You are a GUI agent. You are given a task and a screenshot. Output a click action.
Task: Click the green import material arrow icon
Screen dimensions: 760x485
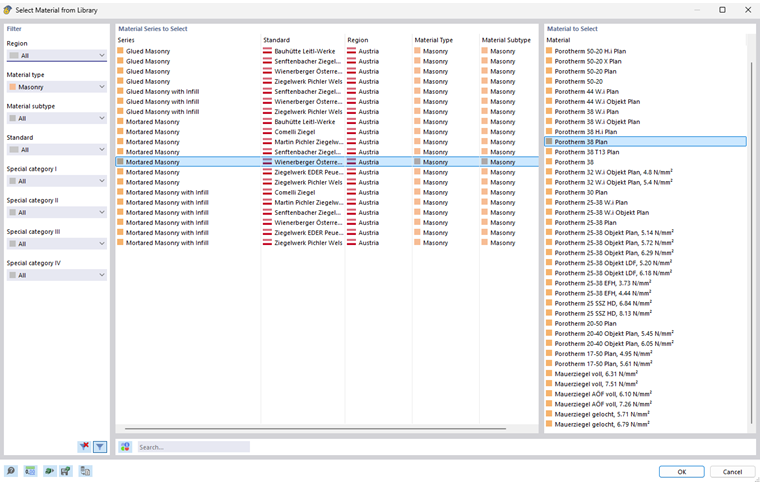pos(49,471)
